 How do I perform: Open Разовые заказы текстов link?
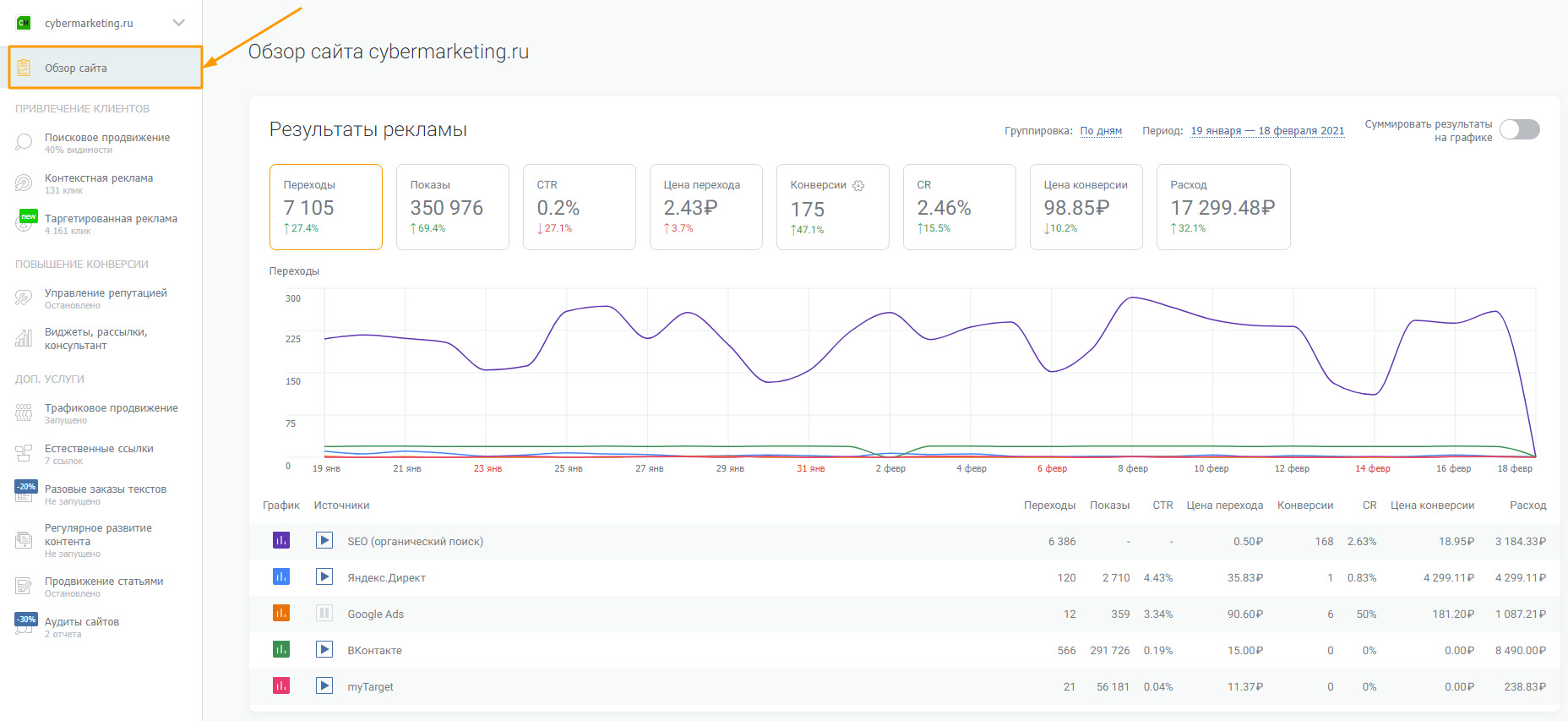106,489
